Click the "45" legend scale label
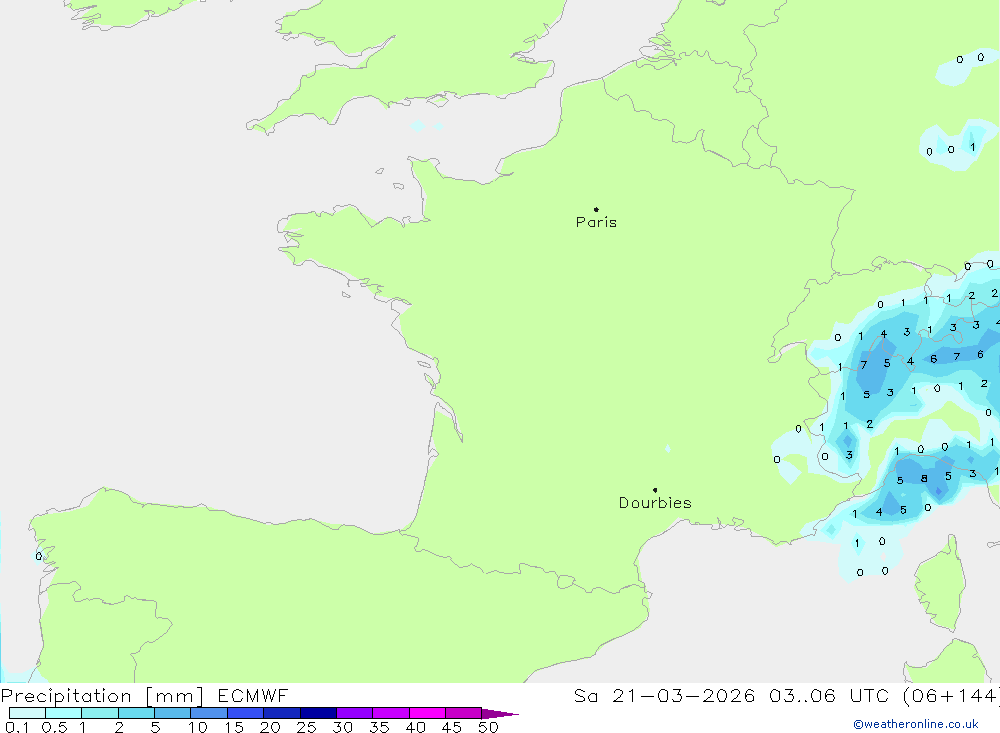Image resolution: width=1000 pixels, height=733 pixels. 452,727
